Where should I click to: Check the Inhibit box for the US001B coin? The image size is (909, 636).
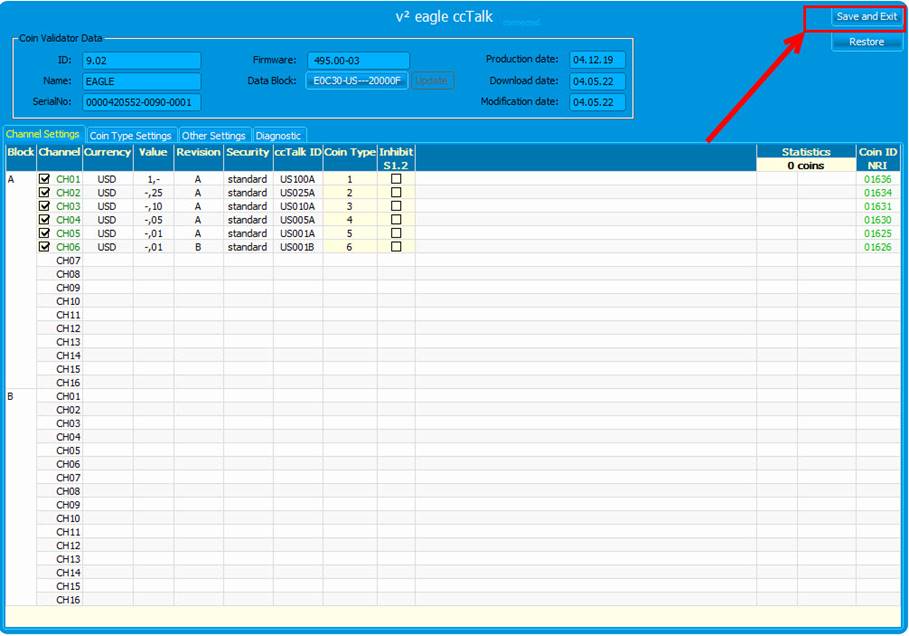coord(396,247)
